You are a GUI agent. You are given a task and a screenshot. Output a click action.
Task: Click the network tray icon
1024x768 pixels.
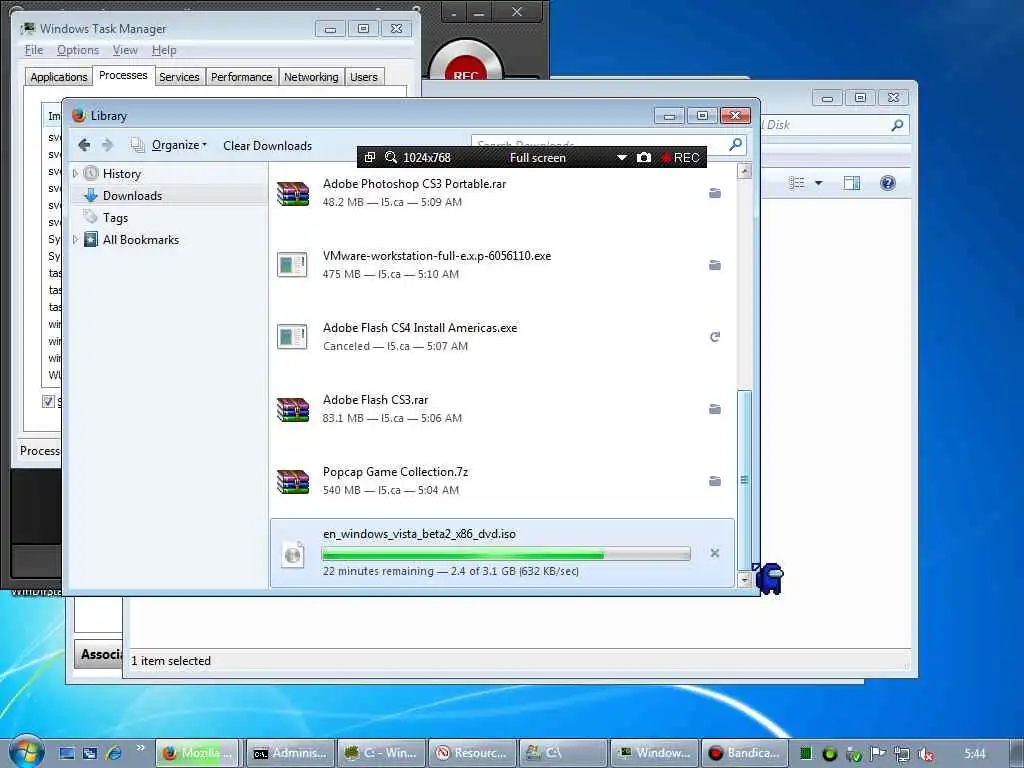(x=902, y=754)
